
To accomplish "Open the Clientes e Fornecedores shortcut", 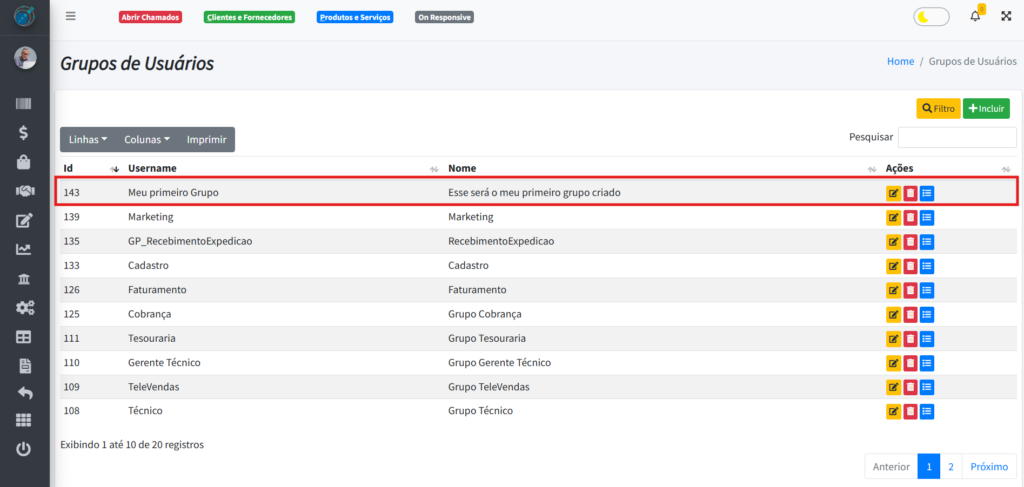I will point(249,17).
